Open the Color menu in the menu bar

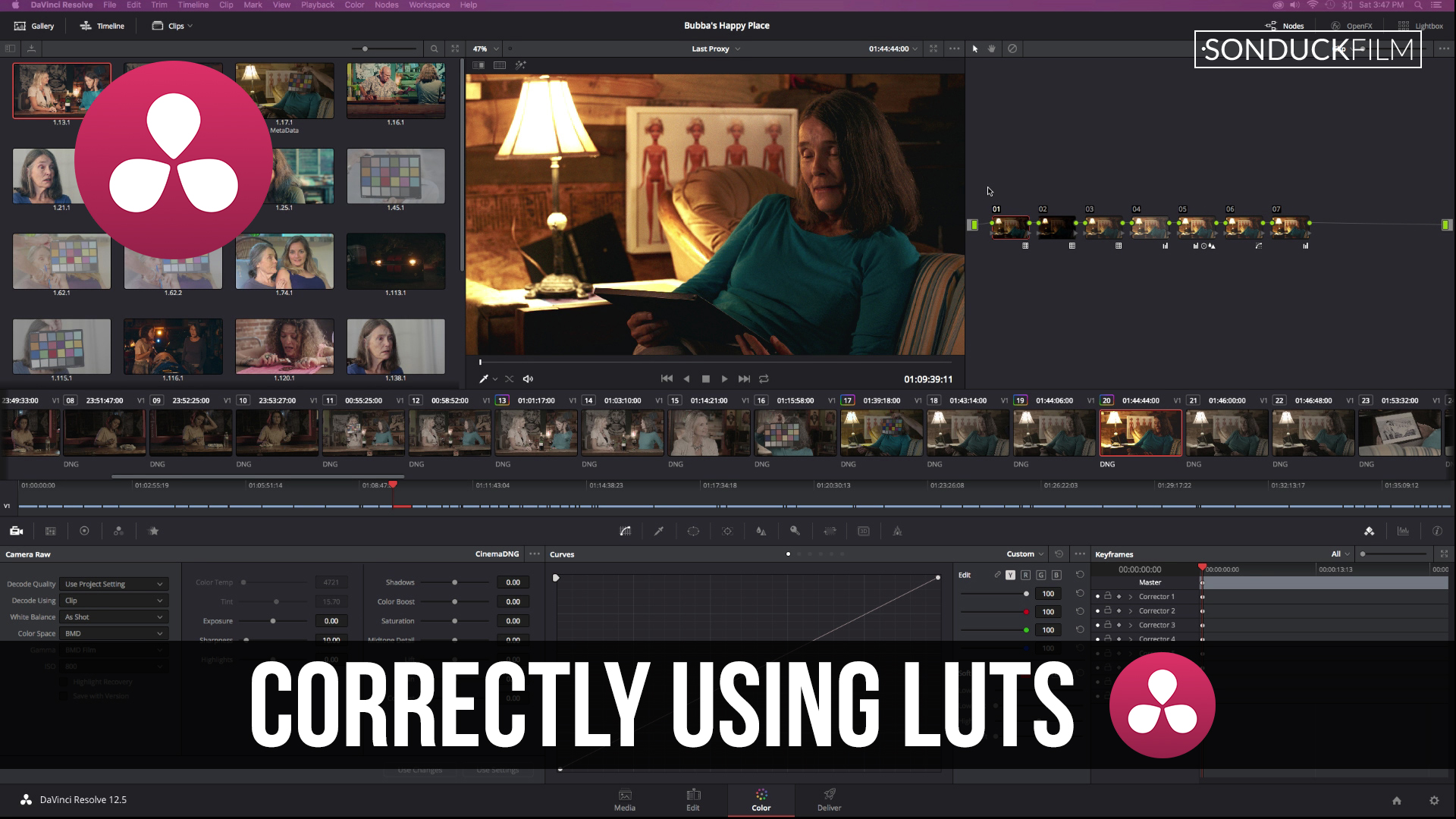pos(354,5)
